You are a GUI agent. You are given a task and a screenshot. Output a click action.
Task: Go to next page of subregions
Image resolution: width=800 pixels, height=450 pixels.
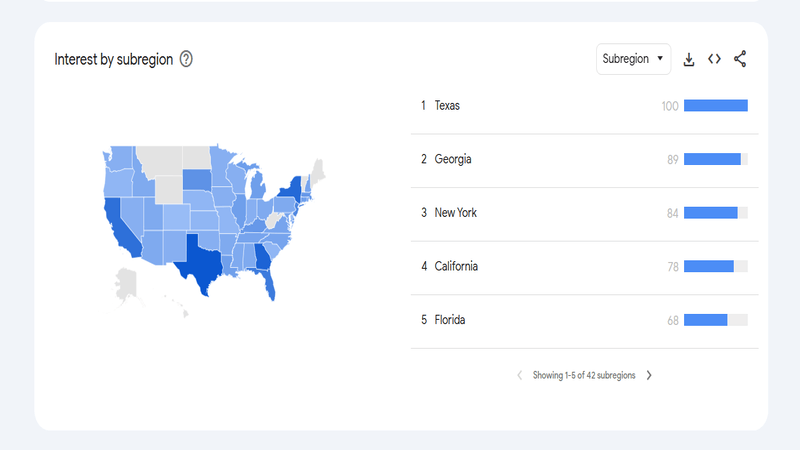point(649,375)
